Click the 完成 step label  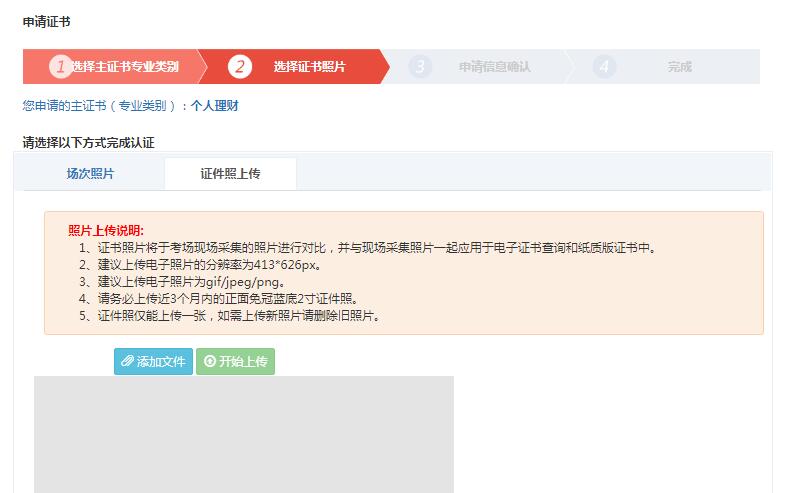680,67
